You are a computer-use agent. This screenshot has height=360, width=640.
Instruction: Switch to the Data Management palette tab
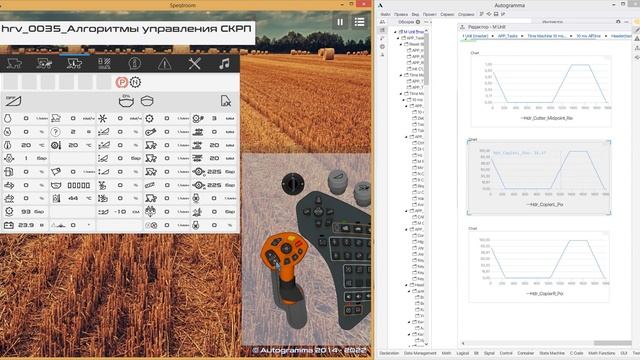pyautogui.click(x=420, y=353)
